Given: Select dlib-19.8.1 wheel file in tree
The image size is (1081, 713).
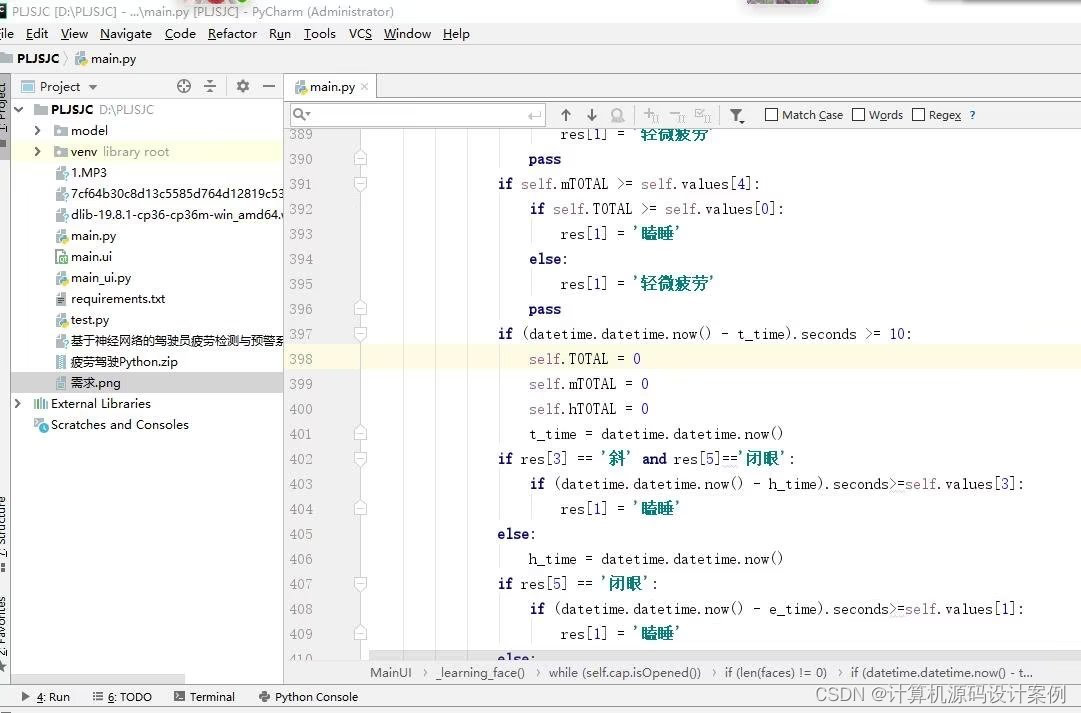Looking at the screenshot, I should (x=176, y=214).
